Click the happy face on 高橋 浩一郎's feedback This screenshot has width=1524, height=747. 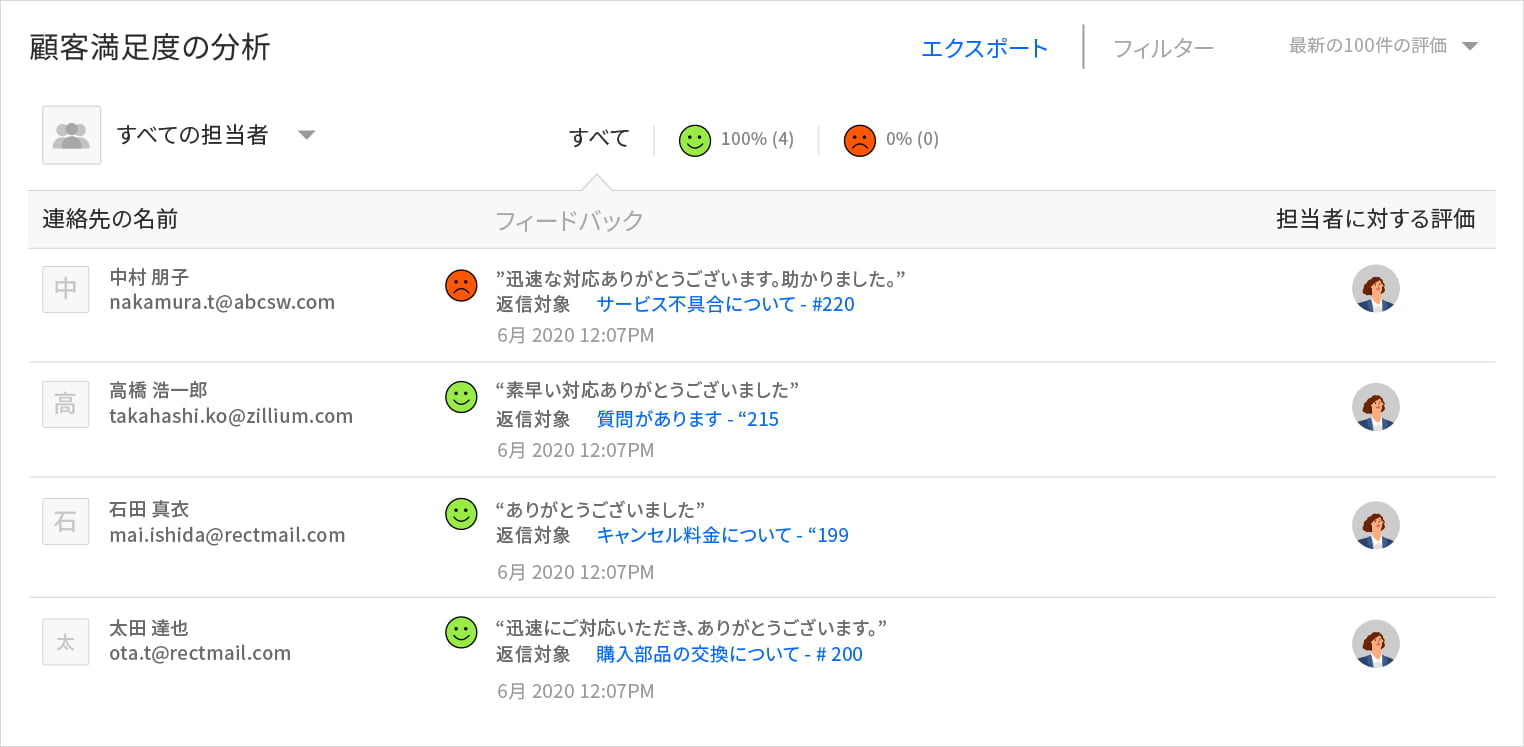[x=461, y=397]
